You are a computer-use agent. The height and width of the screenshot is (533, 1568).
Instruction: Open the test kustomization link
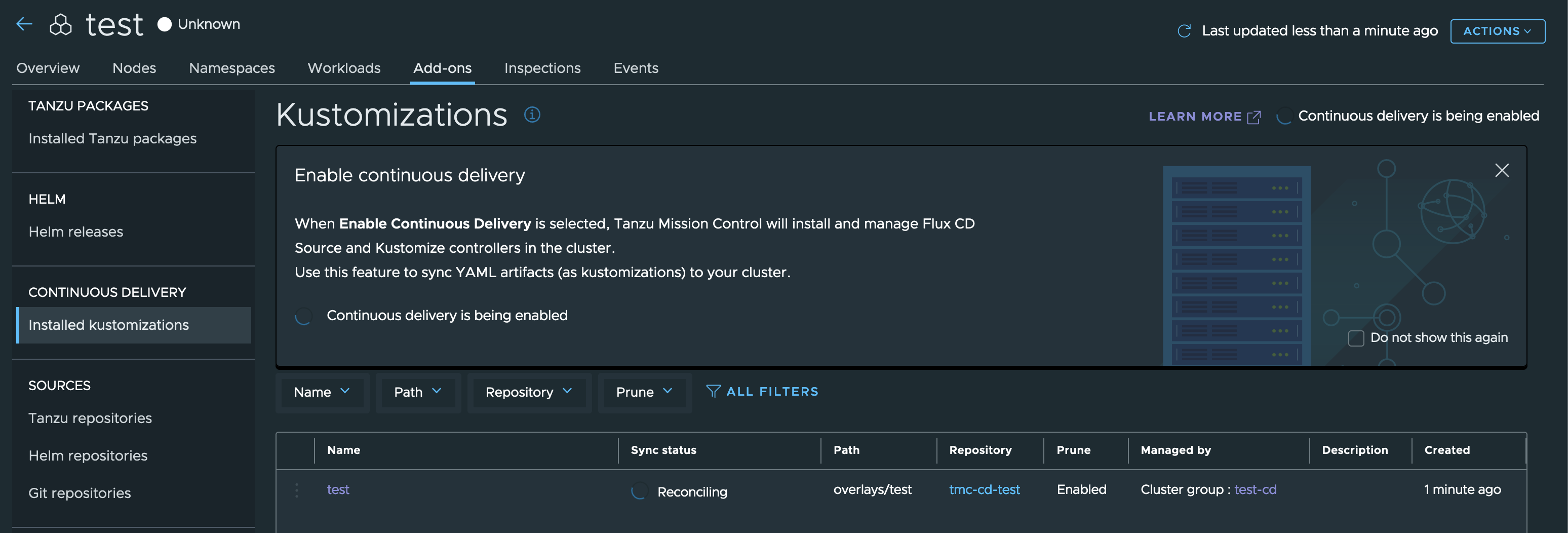(338, 490)
